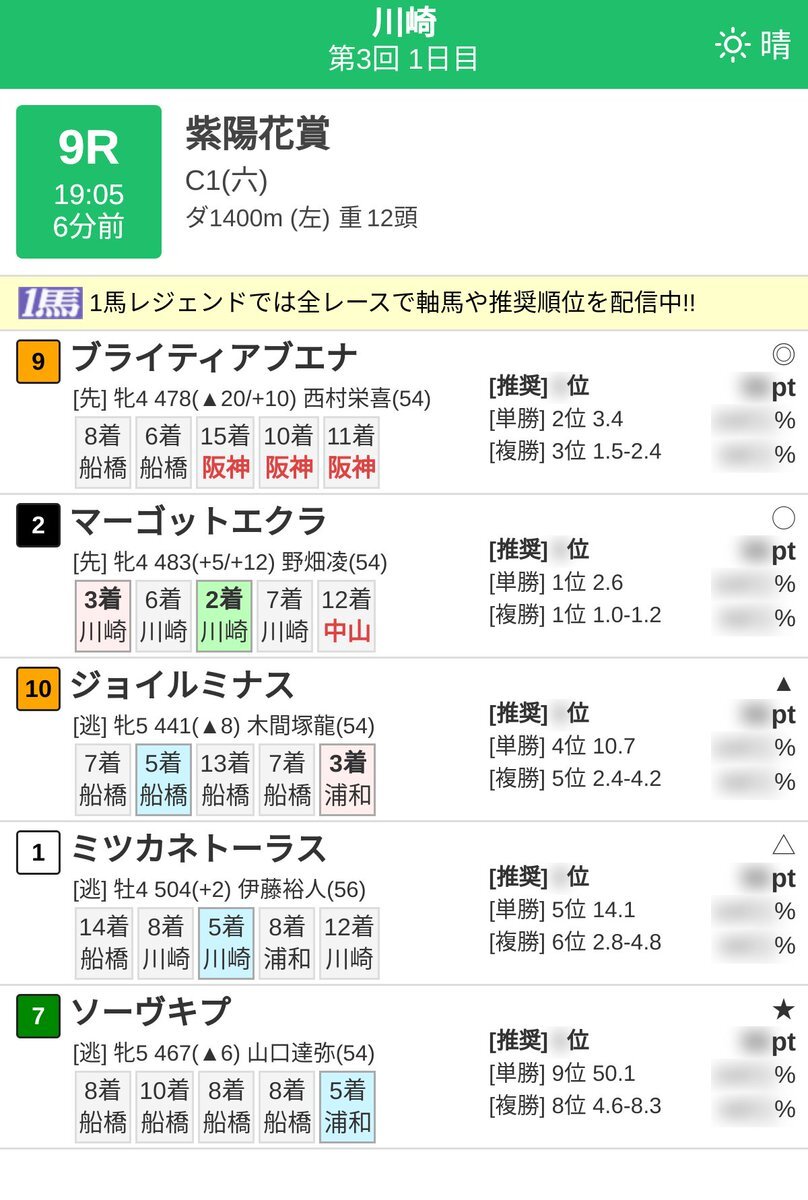Image resolution: width=808 pixels, height=1200 pixels.
Task: Open ミツカネトーラス's blue 5着 川崎 result
Action: 225,943
